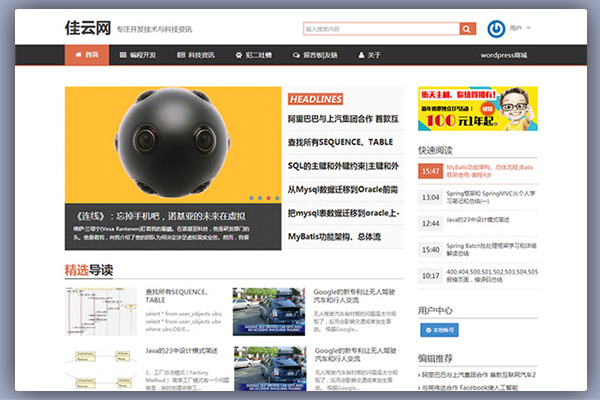Select the red active carousel dot
Screen dimensions: 600x400
pyautogui.click(x=269, y=198)
